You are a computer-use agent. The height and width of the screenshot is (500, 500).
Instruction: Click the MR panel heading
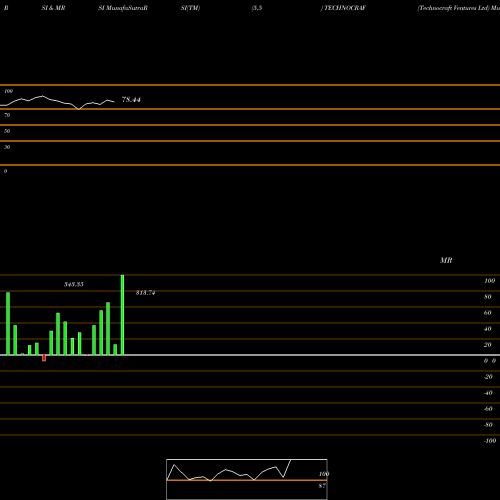[x=446, y=260]
